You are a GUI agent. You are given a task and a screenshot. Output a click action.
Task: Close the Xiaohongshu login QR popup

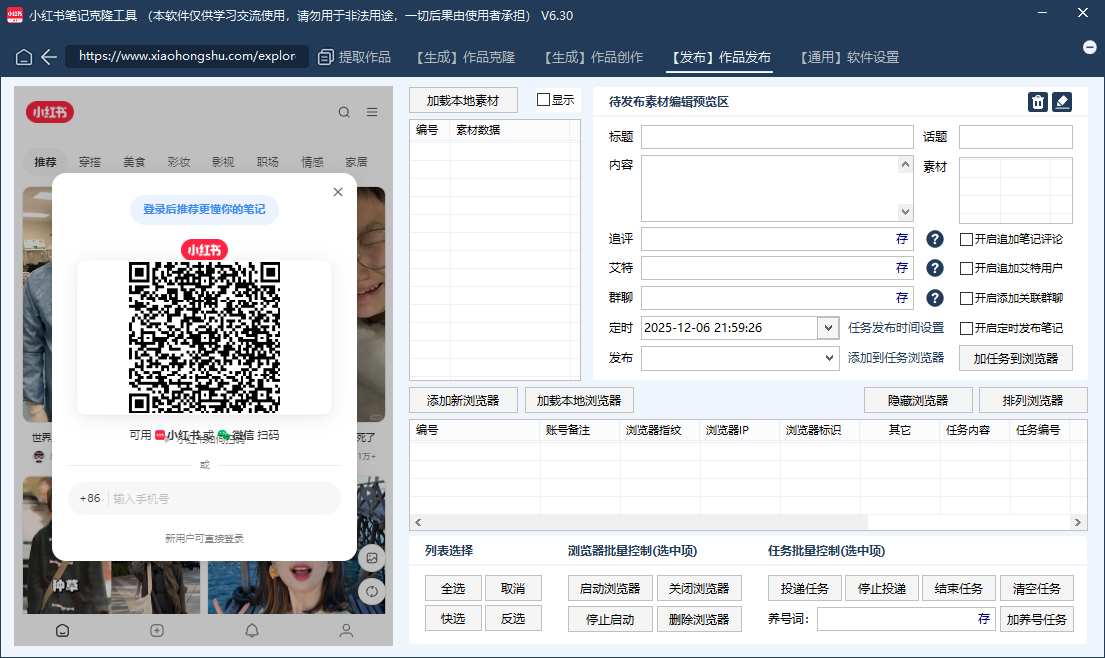click(338, 192)
